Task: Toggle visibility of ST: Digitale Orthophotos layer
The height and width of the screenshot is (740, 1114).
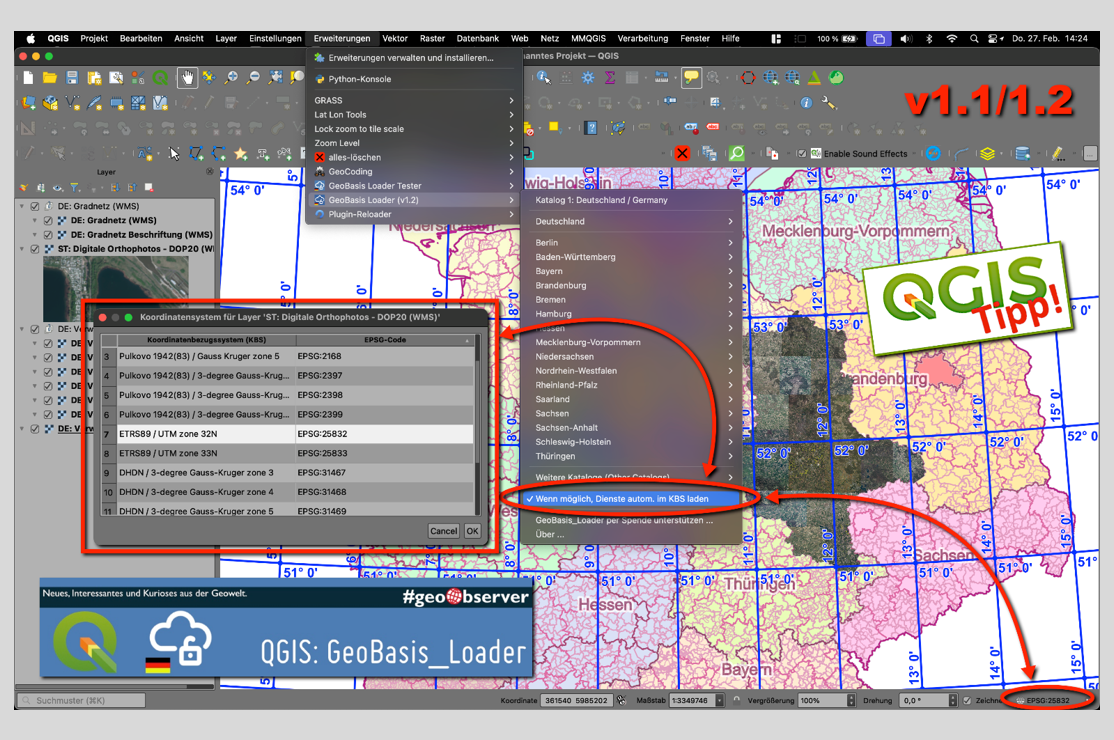Action: coord(35,249)
